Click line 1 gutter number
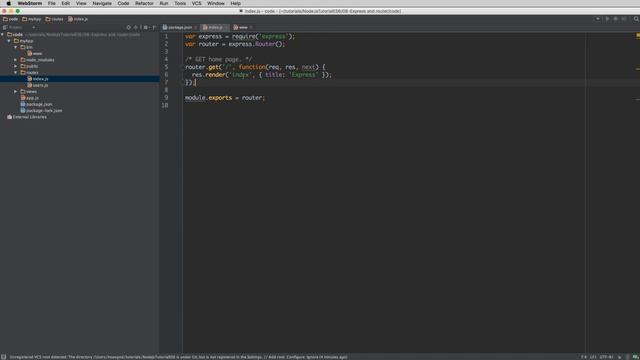 pos(166,36)
